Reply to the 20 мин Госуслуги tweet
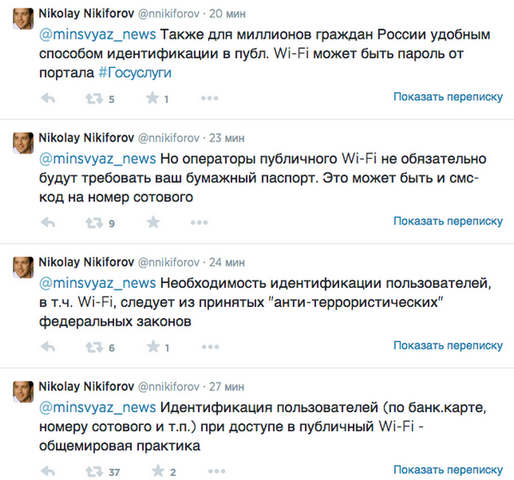Image resolution: width=514 pixels, height=480 pixels. click(48, 98)
